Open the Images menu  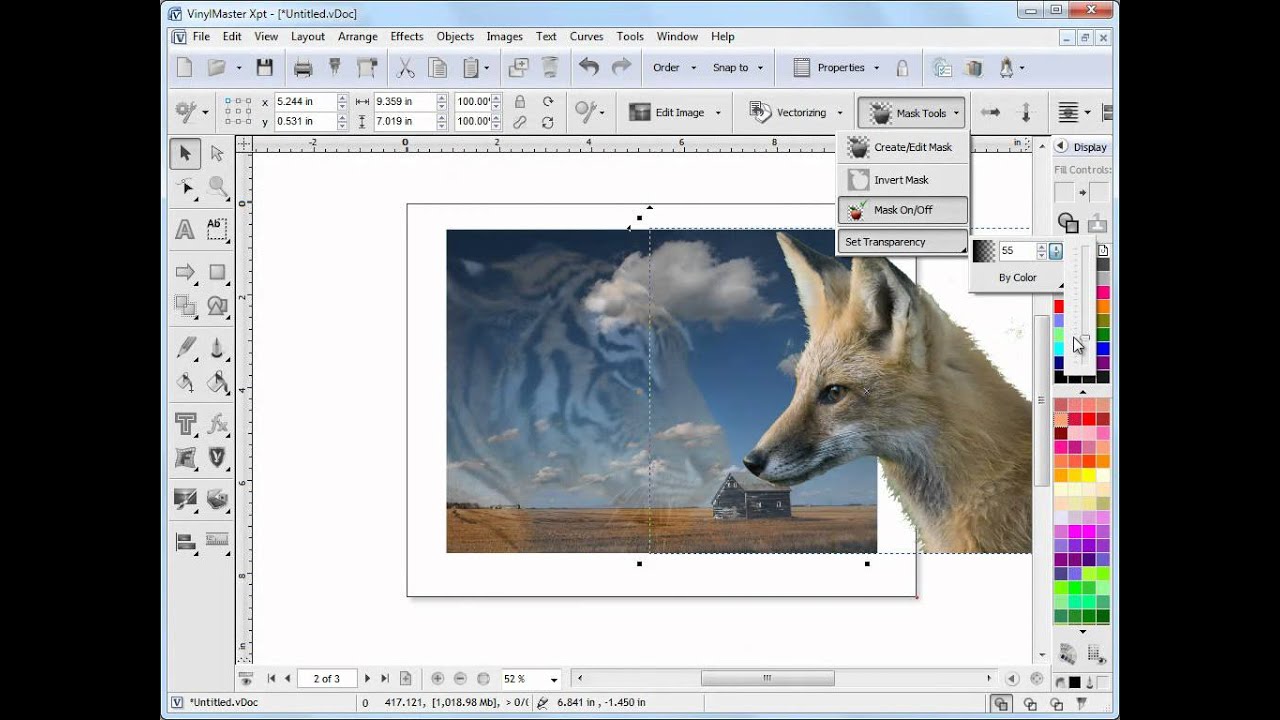[504, 36]
